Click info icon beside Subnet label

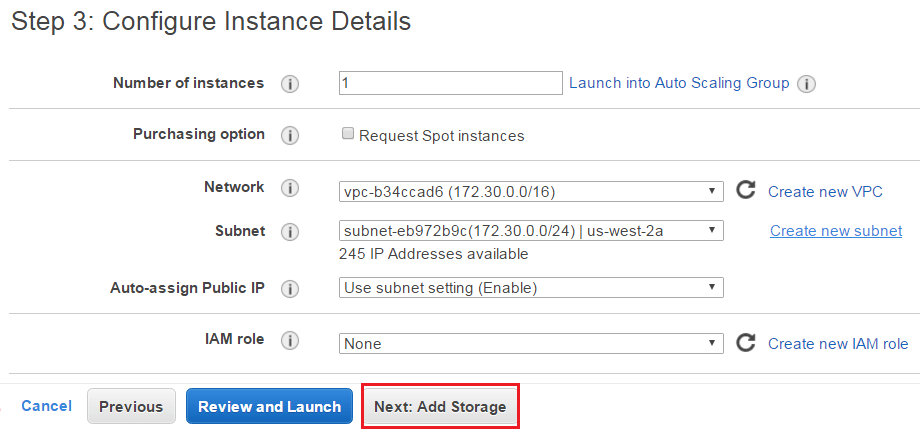[x=290, y=232]
